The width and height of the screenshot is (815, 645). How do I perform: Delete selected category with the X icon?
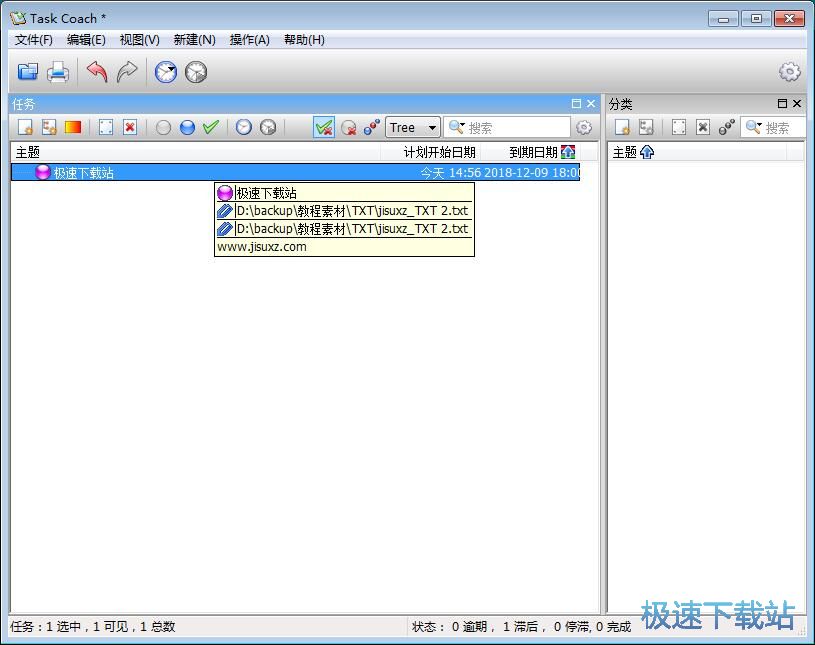click(703, 127)
